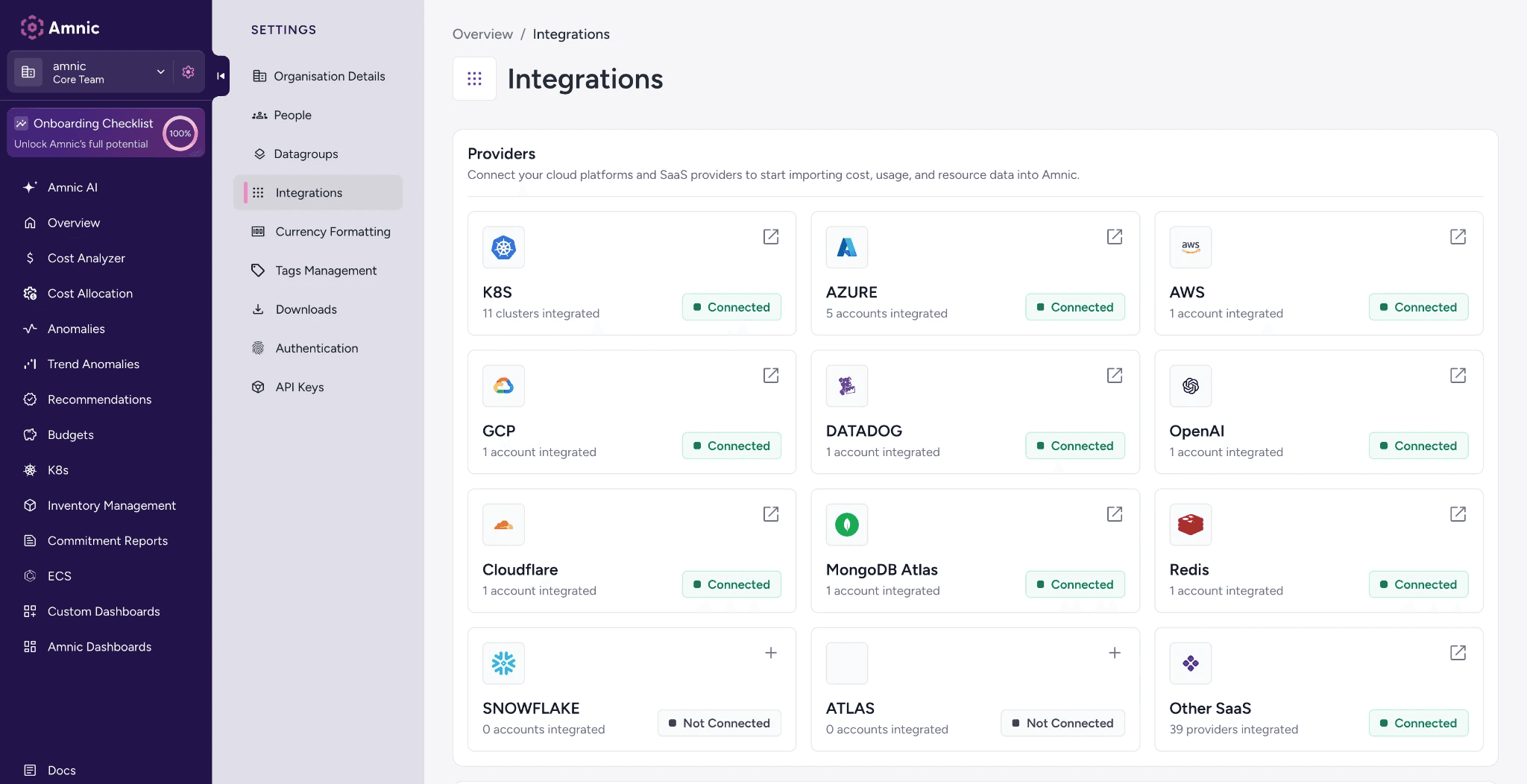Click Connected status on Other SaaS card
The image size is (1527, 784).
(1418, 723)
